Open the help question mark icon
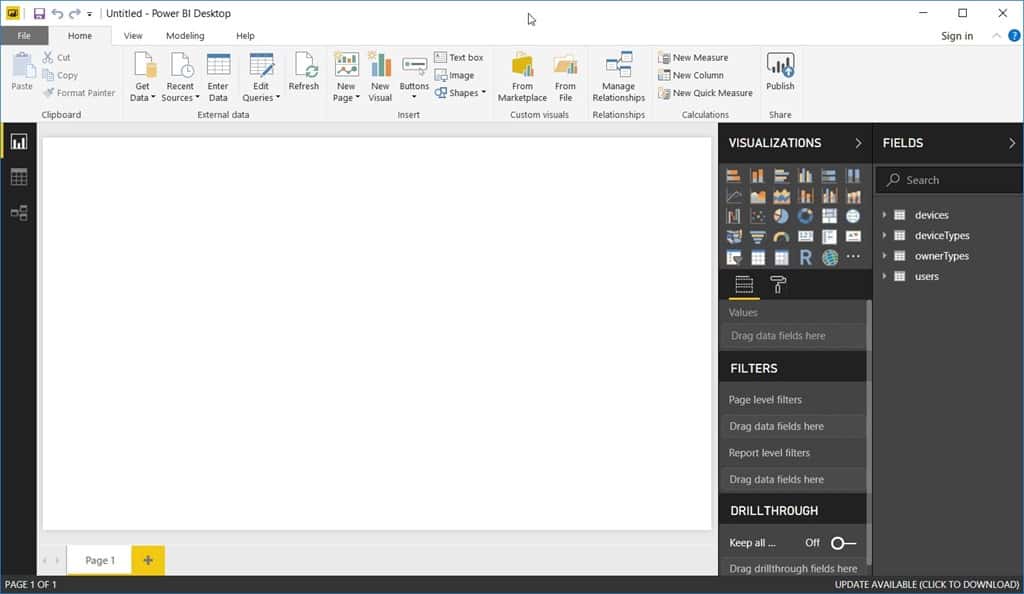This screenshot has width=1024, height=594. (x=1014, y=36)
